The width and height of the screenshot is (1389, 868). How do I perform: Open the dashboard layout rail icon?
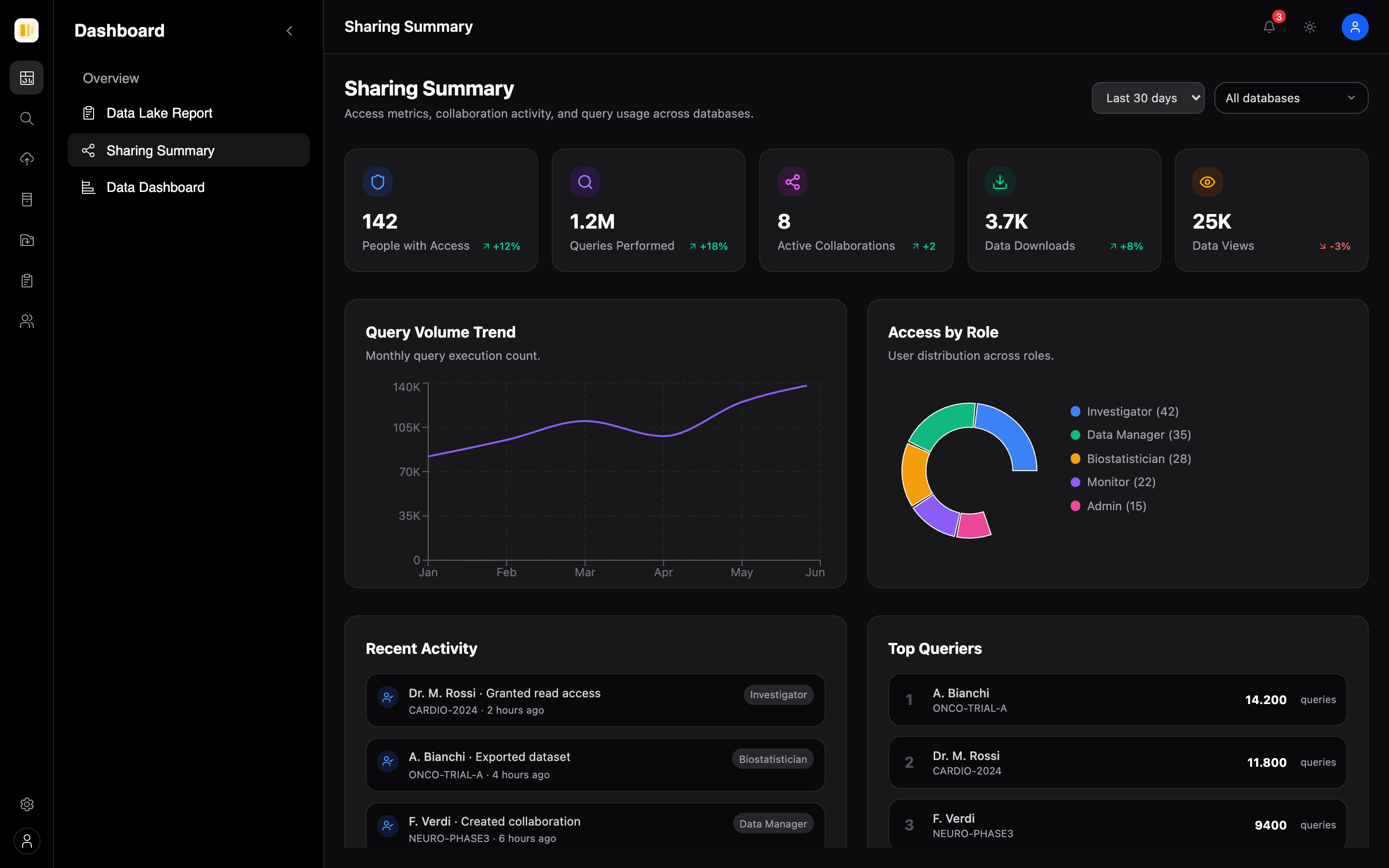[x=27, y=78]
